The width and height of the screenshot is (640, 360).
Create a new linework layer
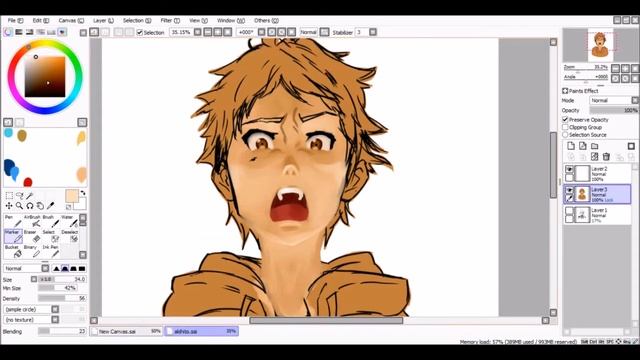[x=582, y=146]
